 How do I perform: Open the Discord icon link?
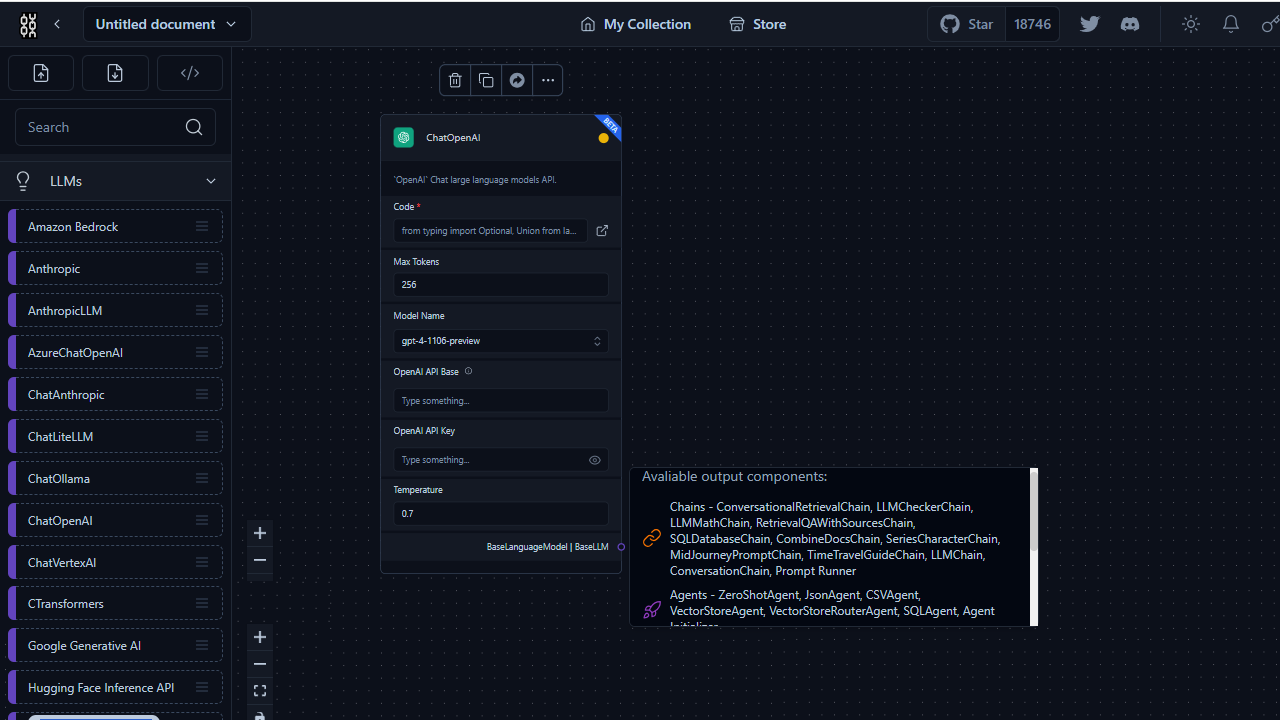coord(1130,24)
